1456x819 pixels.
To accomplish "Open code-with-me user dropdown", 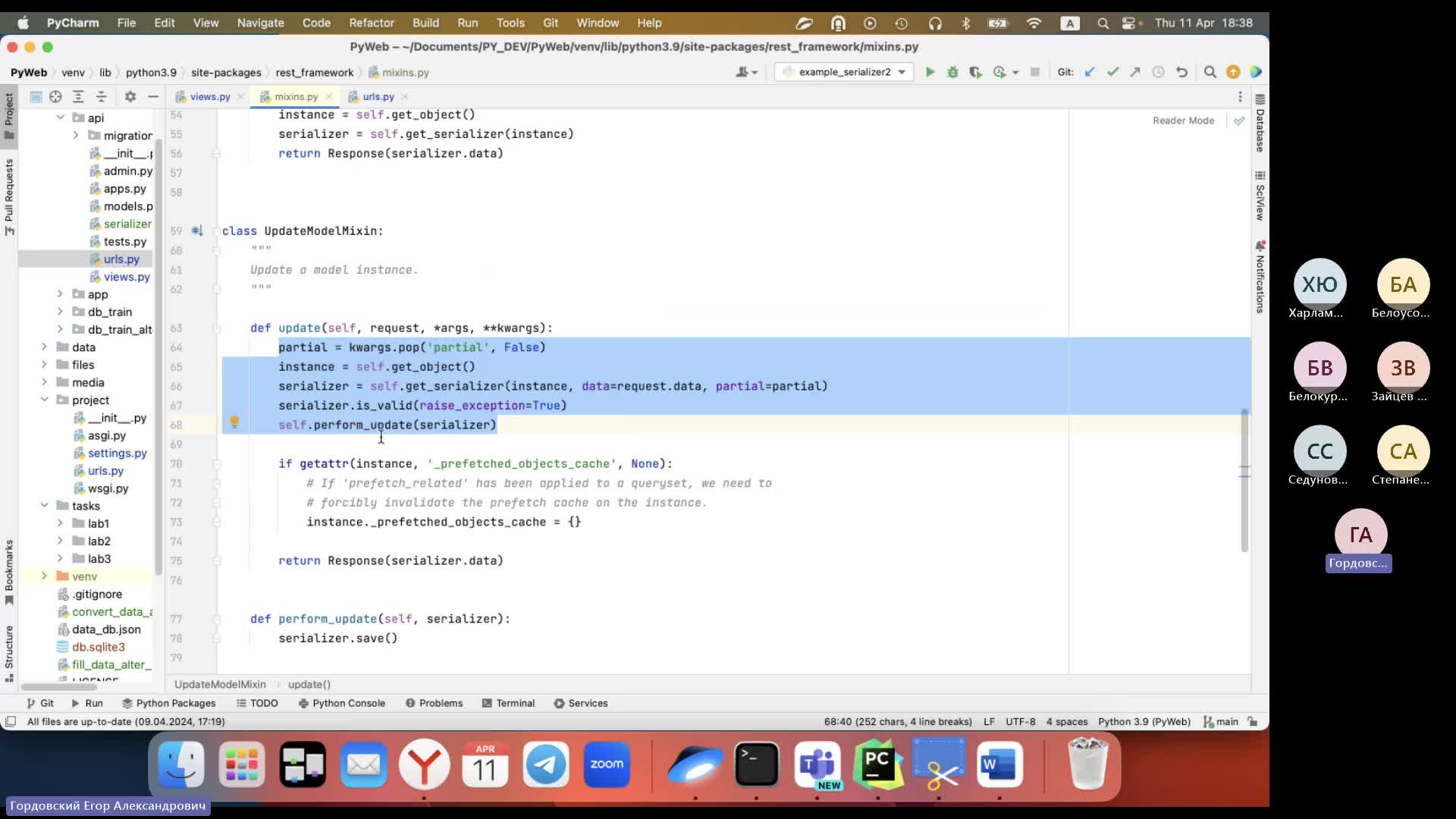I will pos(746,72).
